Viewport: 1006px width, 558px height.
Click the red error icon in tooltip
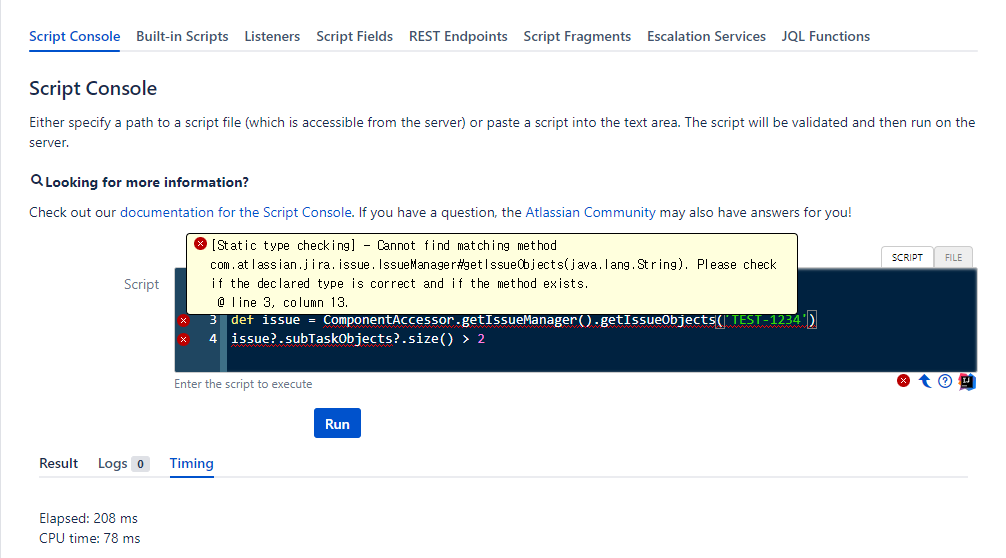coord(201,244)
